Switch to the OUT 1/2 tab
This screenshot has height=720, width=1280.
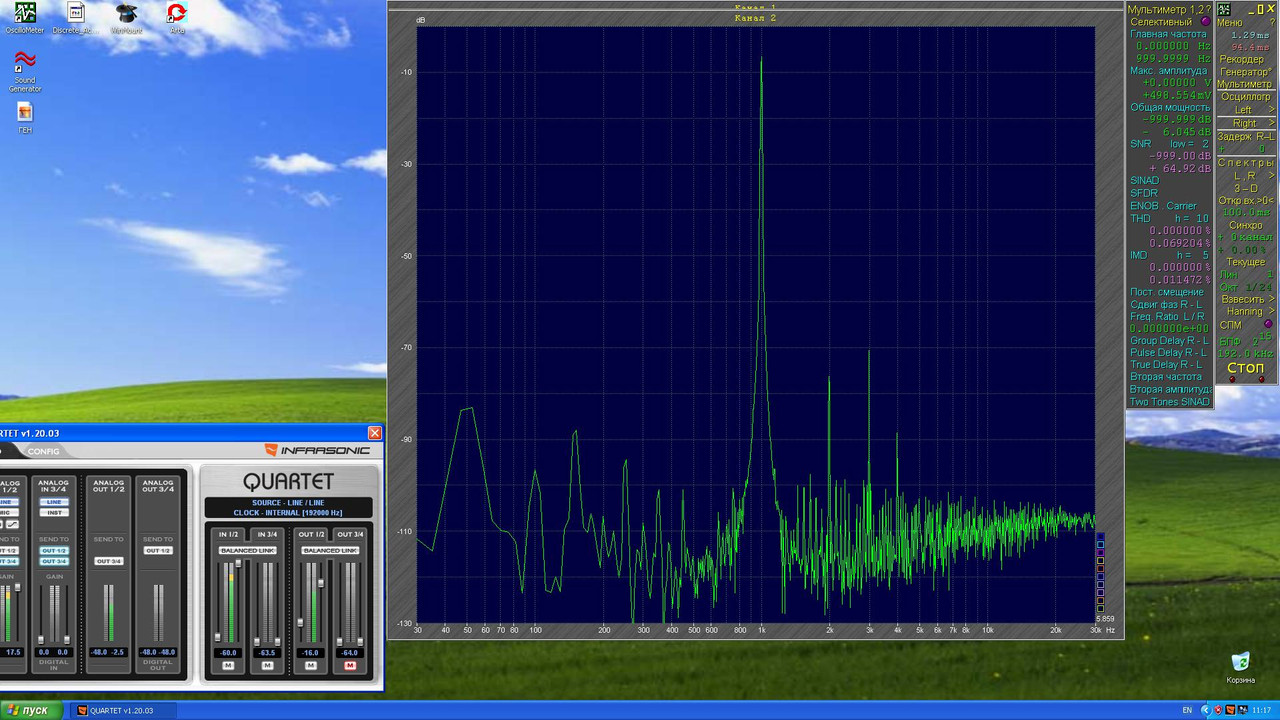311,534
